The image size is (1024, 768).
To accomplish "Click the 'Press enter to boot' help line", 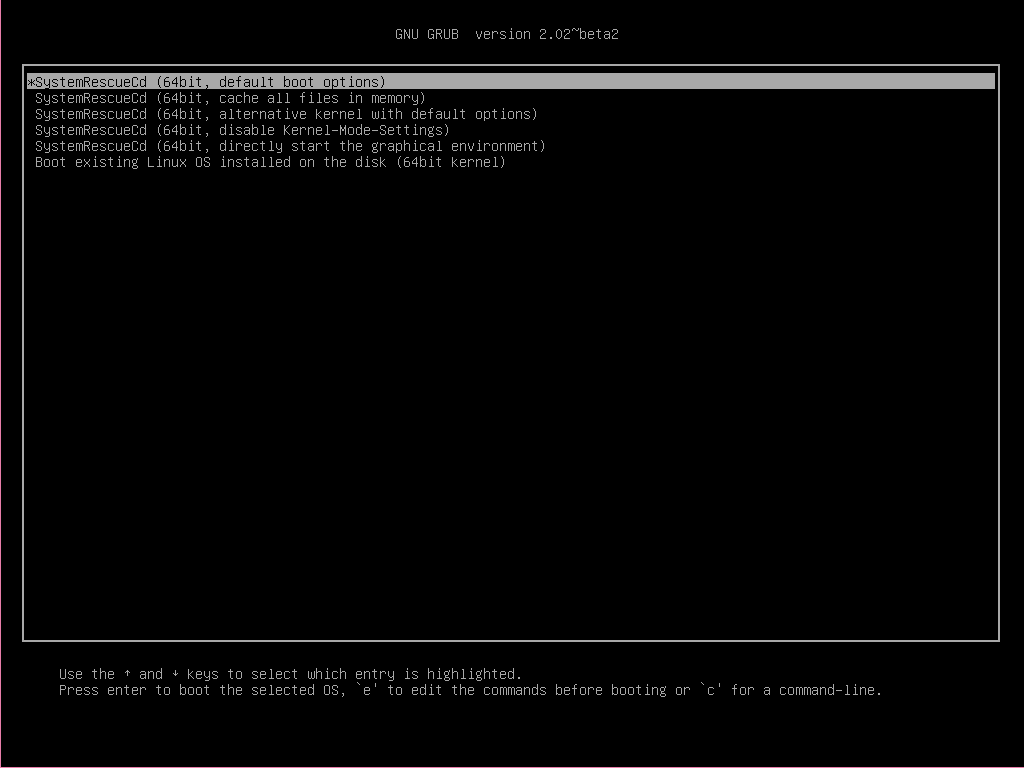I will [470, 690].
